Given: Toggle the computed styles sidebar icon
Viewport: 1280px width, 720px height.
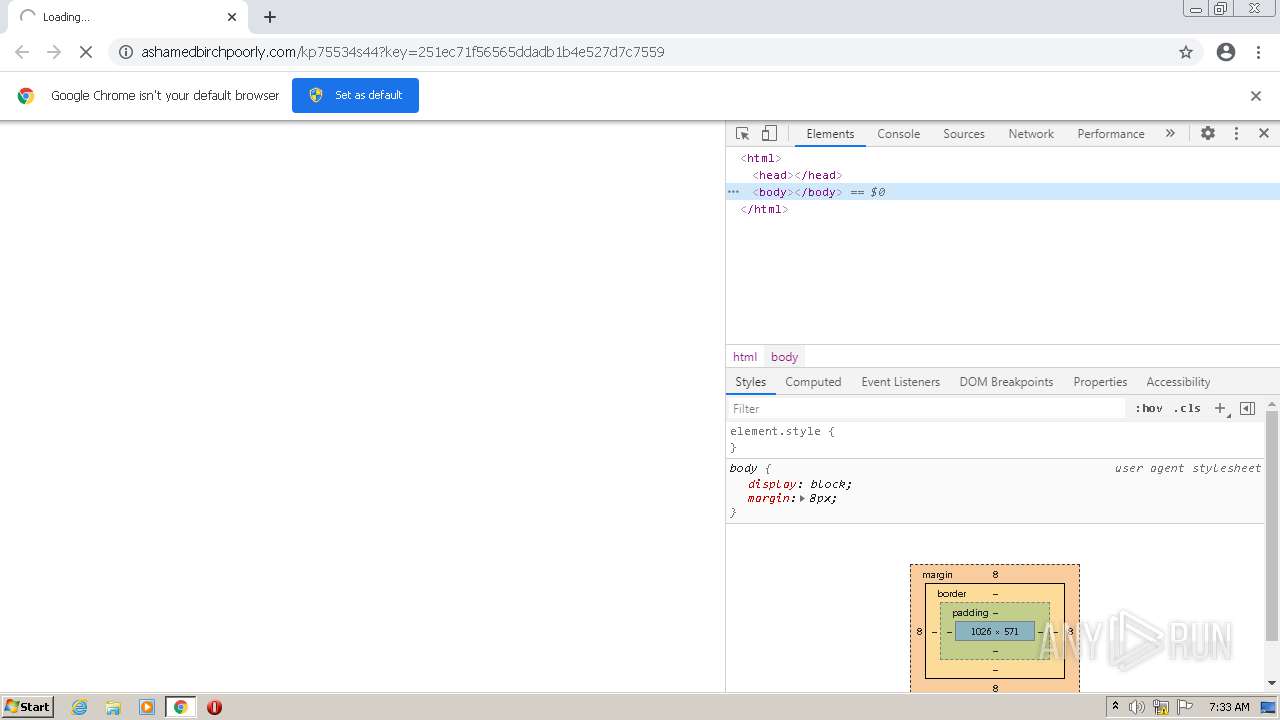Looking at the screenshot, I should [x=1247, y=408].
